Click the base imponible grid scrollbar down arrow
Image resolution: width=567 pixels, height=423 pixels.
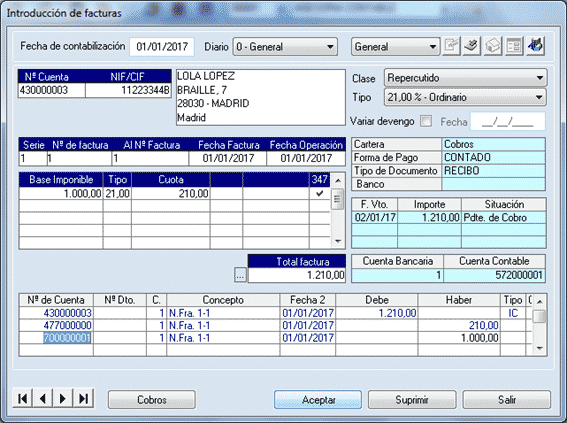(338, 241)
